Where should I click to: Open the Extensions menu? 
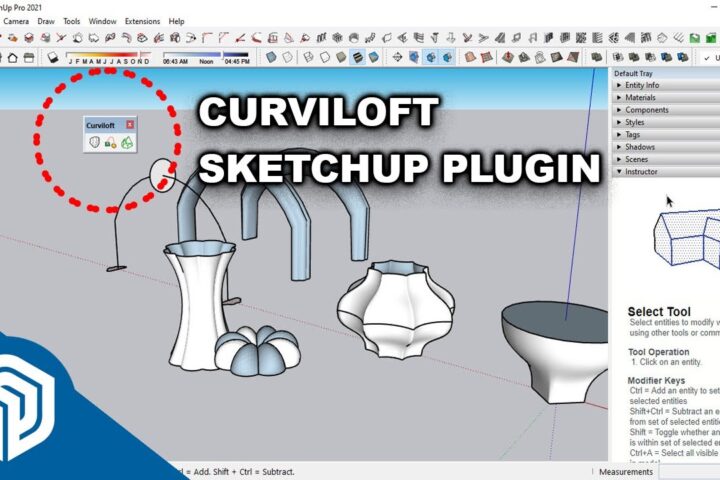(142, 21)
